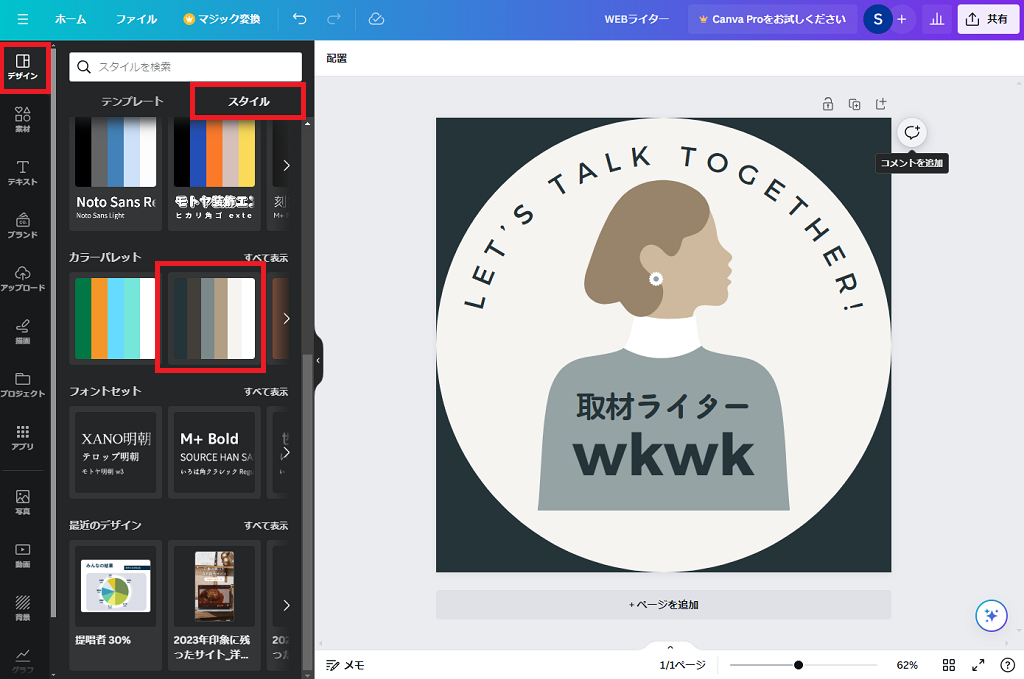Toggle grid view of pages
Viewport: 1024px width, 679px height.
pyautogui.click(x=949, y=665)
